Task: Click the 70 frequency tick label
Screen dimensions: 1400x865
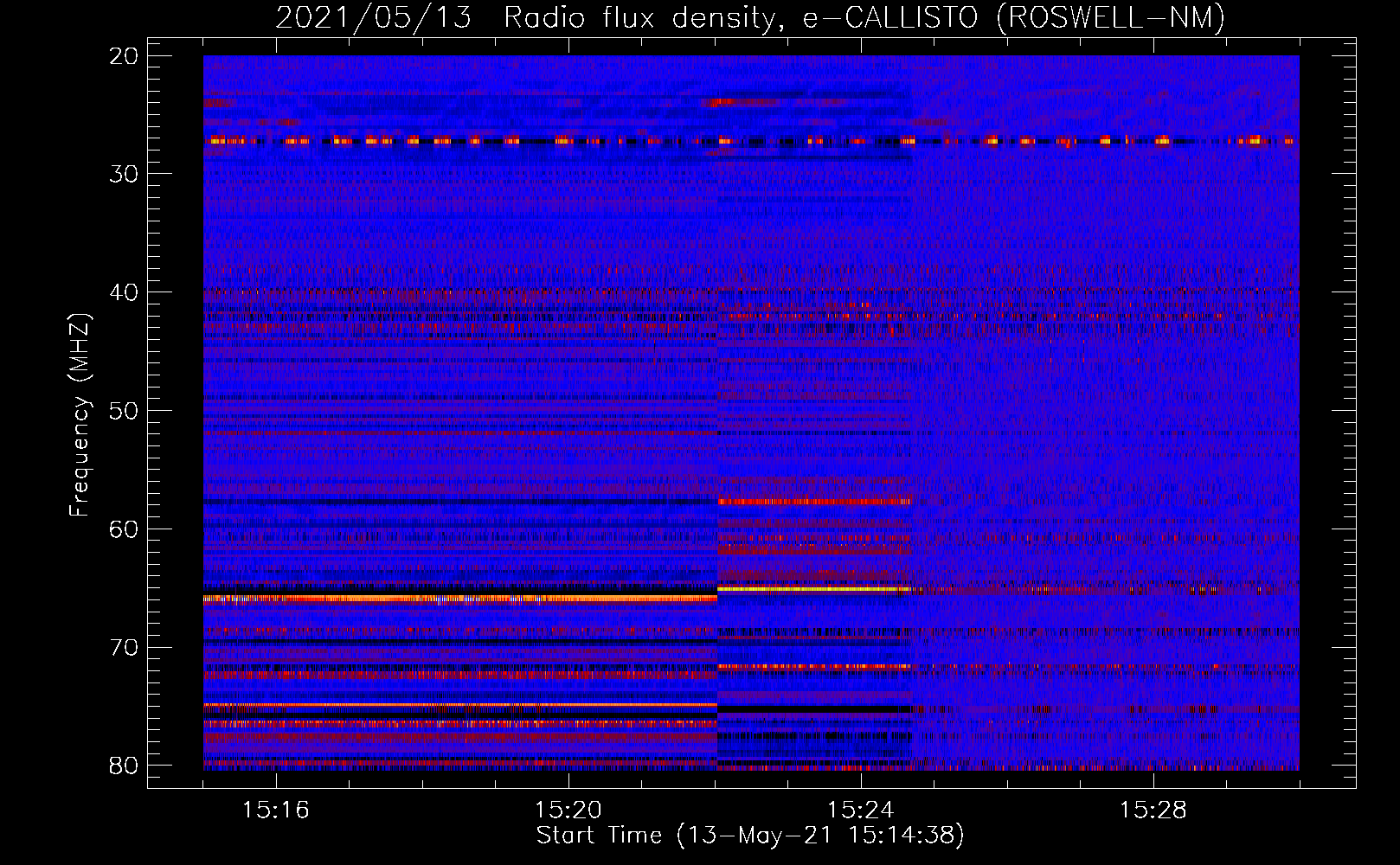Action: pyautogui.click(x=125, y=648)
